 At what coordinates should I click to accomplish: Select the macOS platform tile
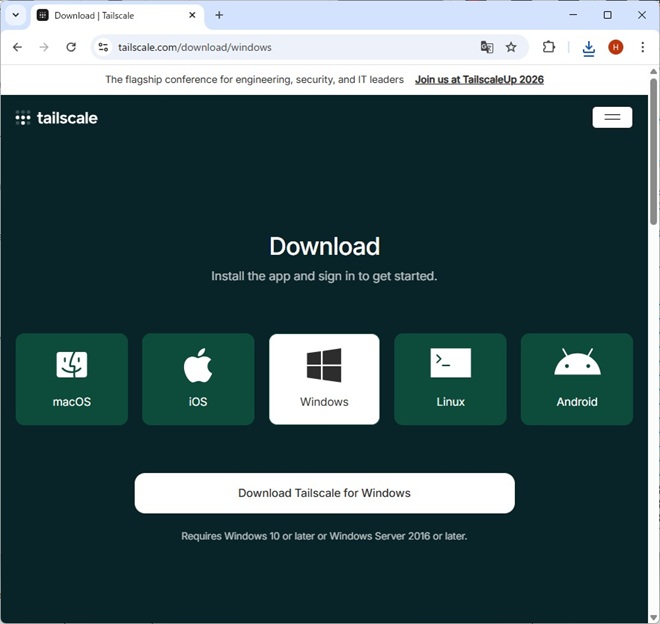coord(72,379)
